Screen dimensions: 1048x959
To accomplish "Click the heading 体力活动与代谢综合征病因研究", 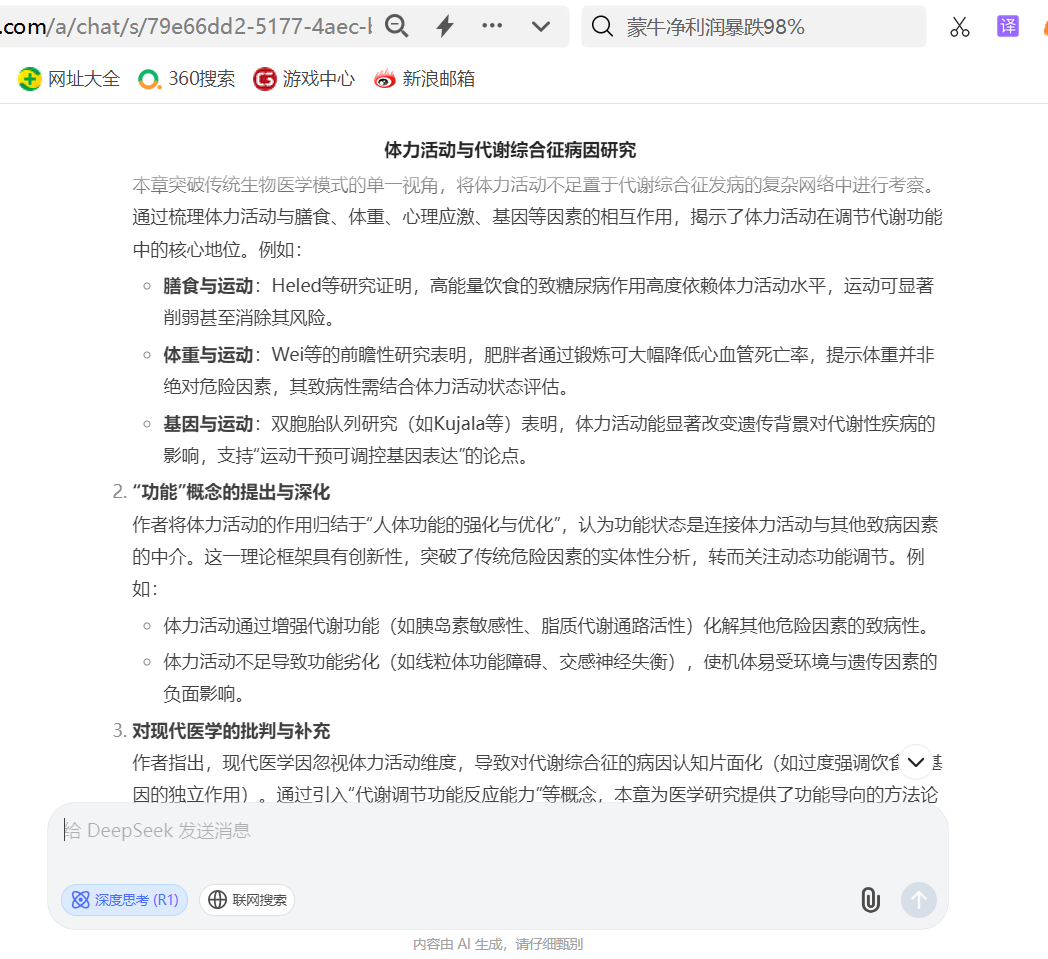I will click(x=510, y=150).
